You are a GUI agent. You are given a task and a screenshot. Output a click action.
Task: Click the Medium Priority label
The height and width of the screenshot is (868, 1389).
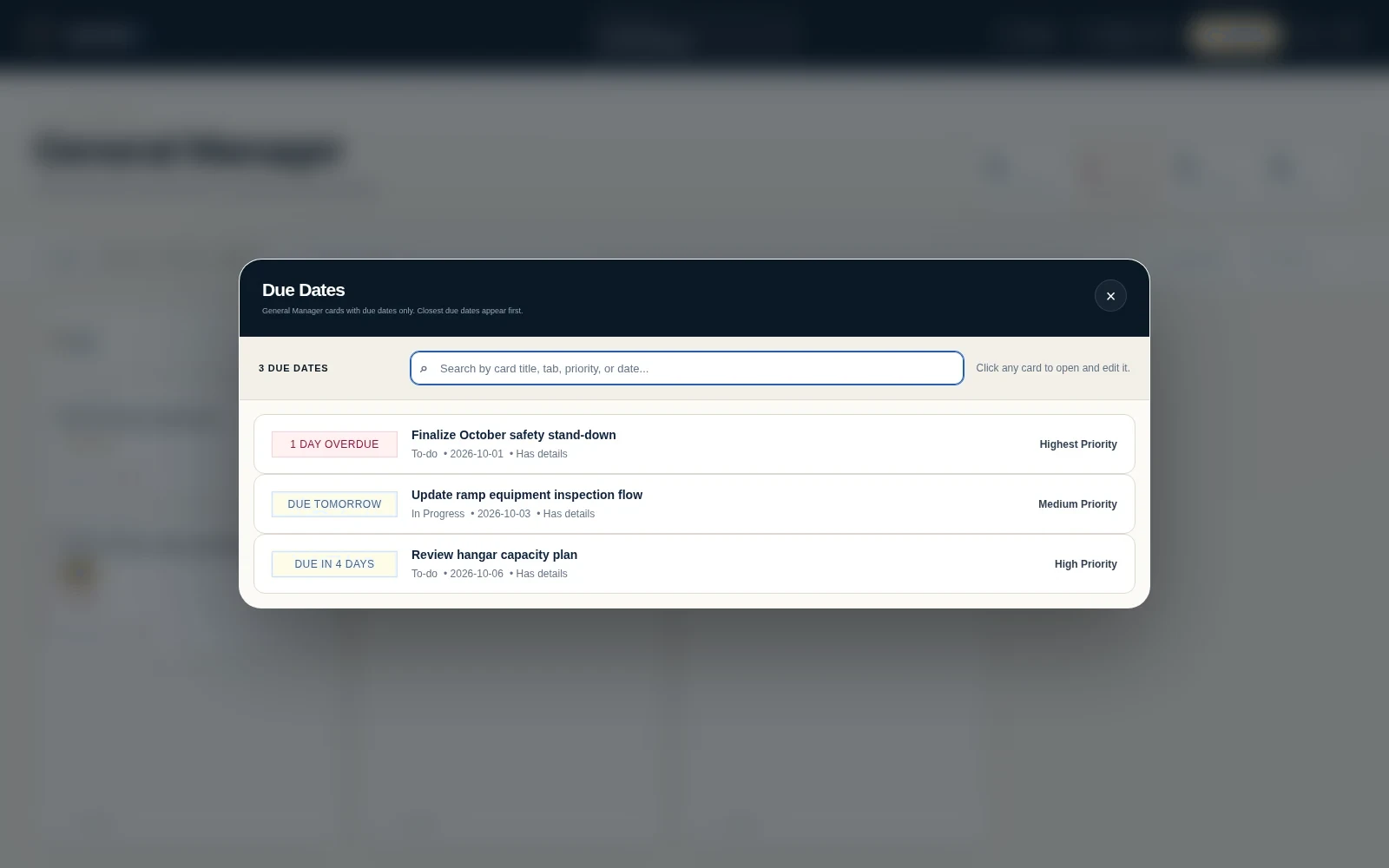pos(1077,504)
